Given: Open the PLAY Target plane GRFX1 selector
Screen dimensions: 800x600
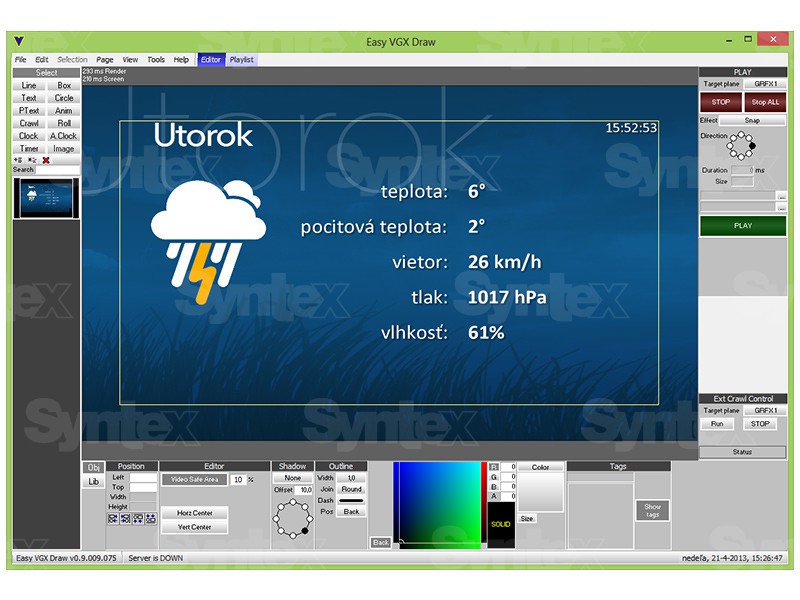Looking at the screenshot, I should point(765,85).
